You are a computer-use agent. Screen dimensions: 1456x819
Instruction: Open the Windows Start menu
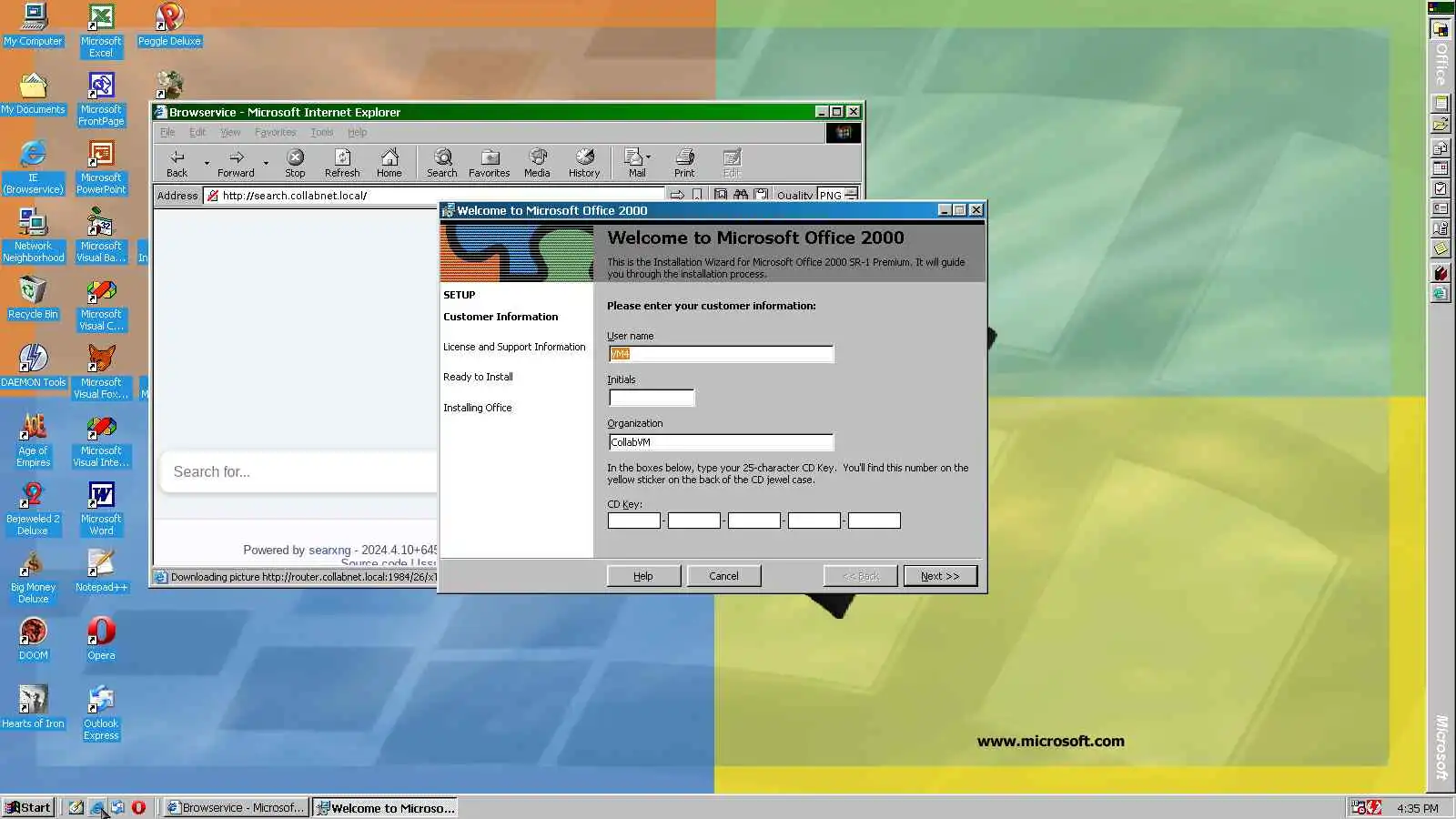click(28, 807)
